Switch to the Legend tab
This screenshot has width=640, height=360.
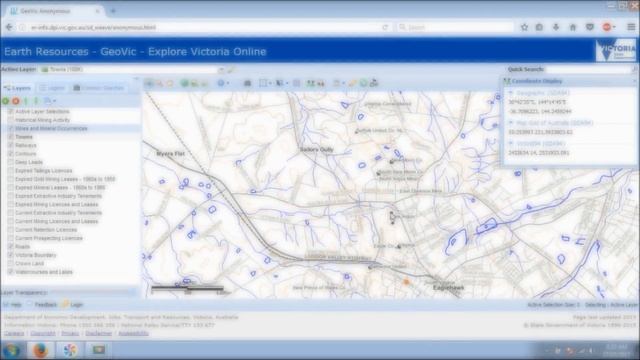tap(52, 88)
